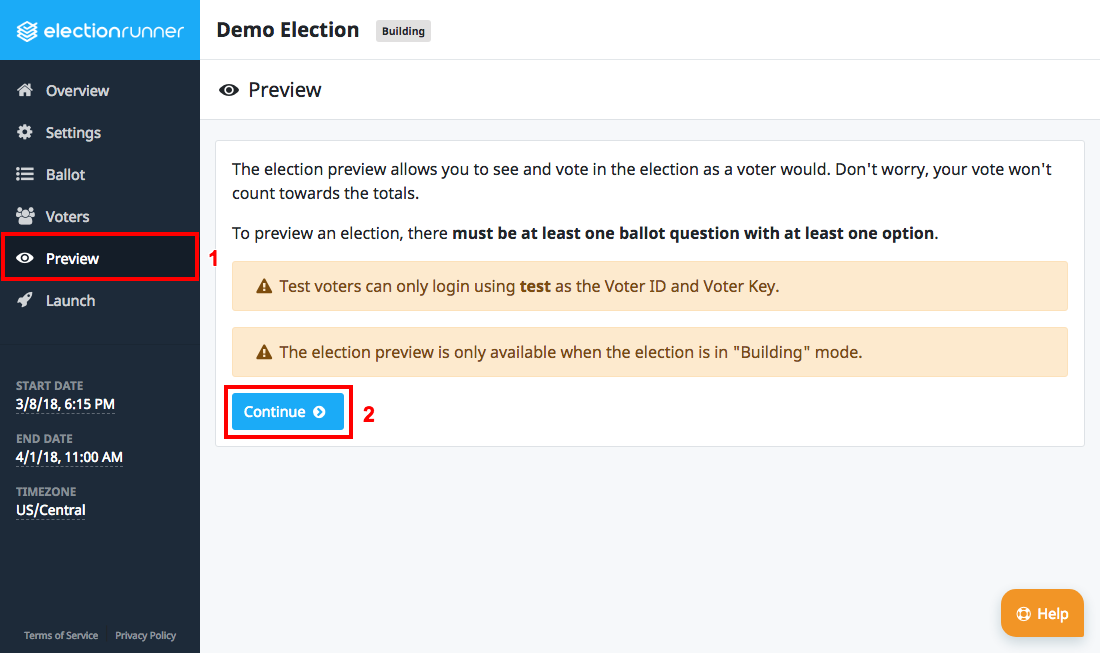Click the Voters group icon
This screenshot has width=1100, height=653.
point(25,216)
